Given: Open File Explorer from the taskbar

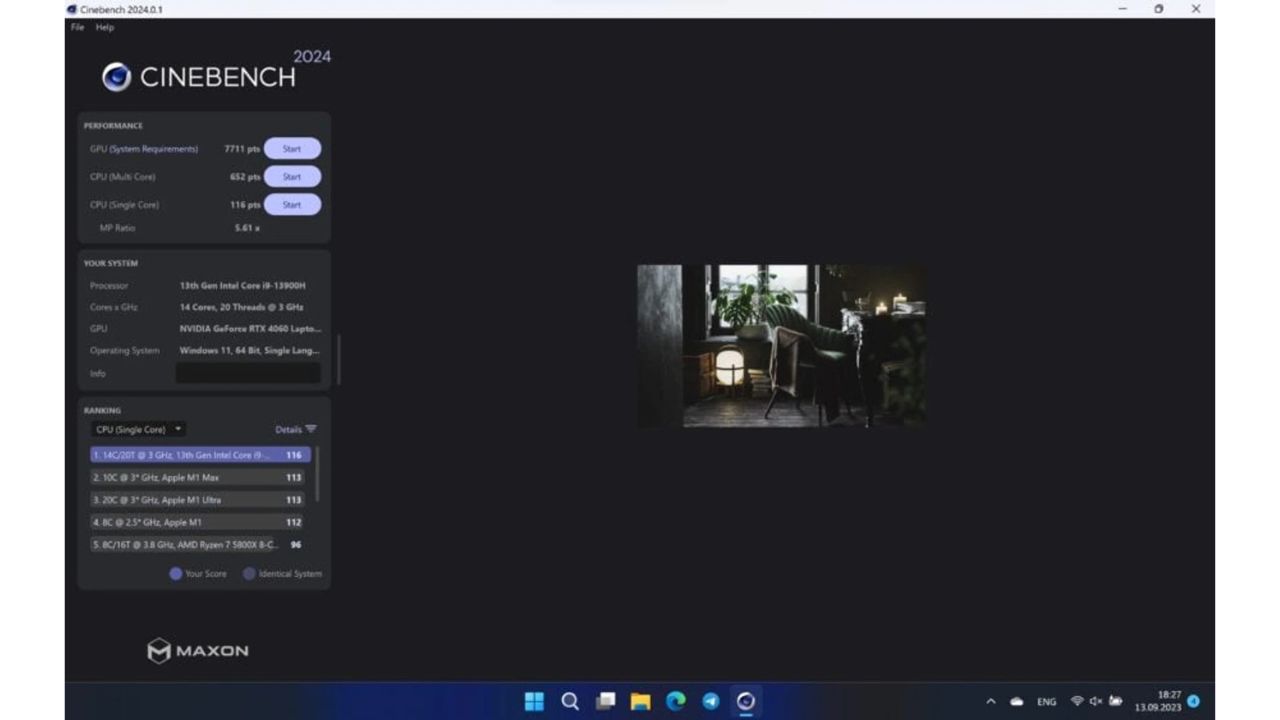Looking at the screenshot, I should coord(641,701).
